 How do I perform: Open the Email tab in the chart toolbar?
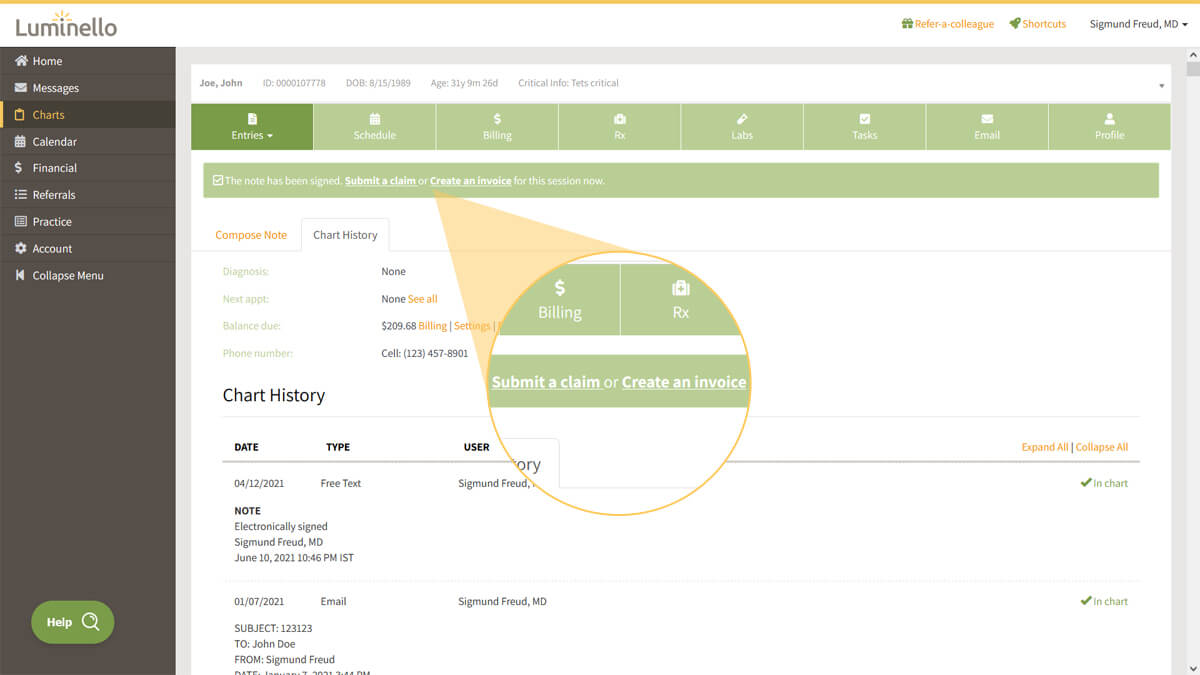[x=987, y=127]
